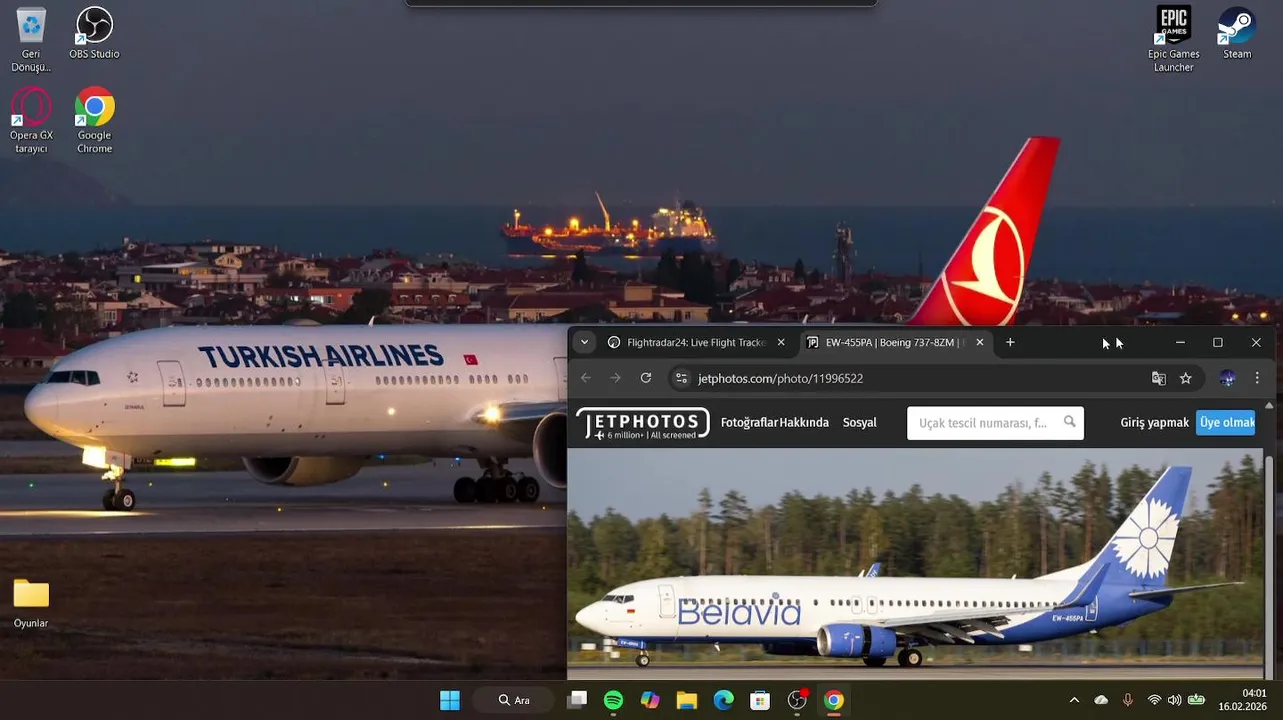1283x720 pixels.
Task: Open File Explorer from the taskbar
Action: tap(687, 700)
